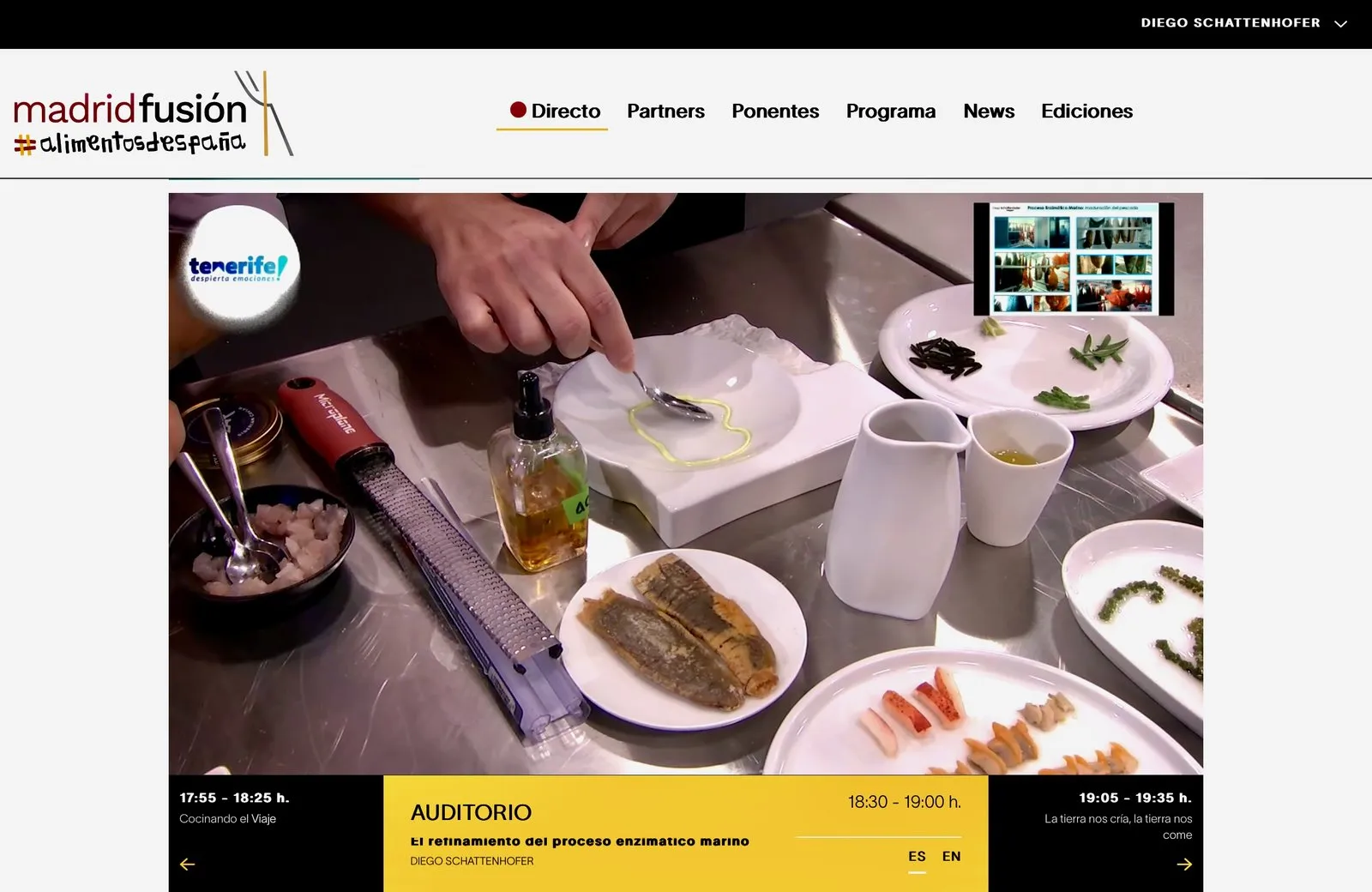
Task: Click the Tenerife sponsor badge
Action: pos(237,268)
